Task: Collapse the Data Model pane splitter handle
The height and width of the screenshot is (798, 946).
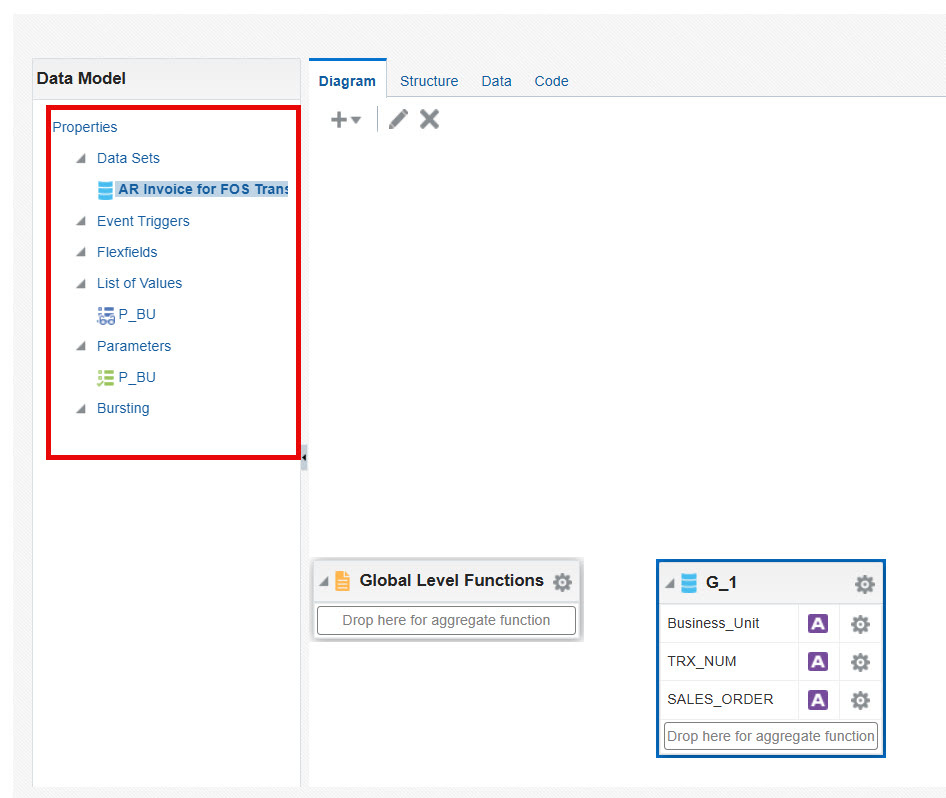Action: coord(304,457)
